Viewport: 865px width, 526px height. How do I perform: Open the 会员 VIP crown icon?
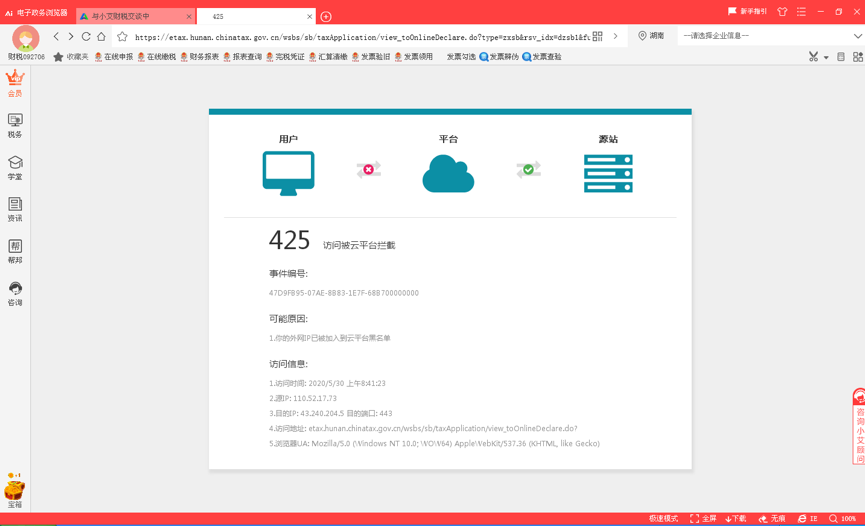[x=15, y=83]
